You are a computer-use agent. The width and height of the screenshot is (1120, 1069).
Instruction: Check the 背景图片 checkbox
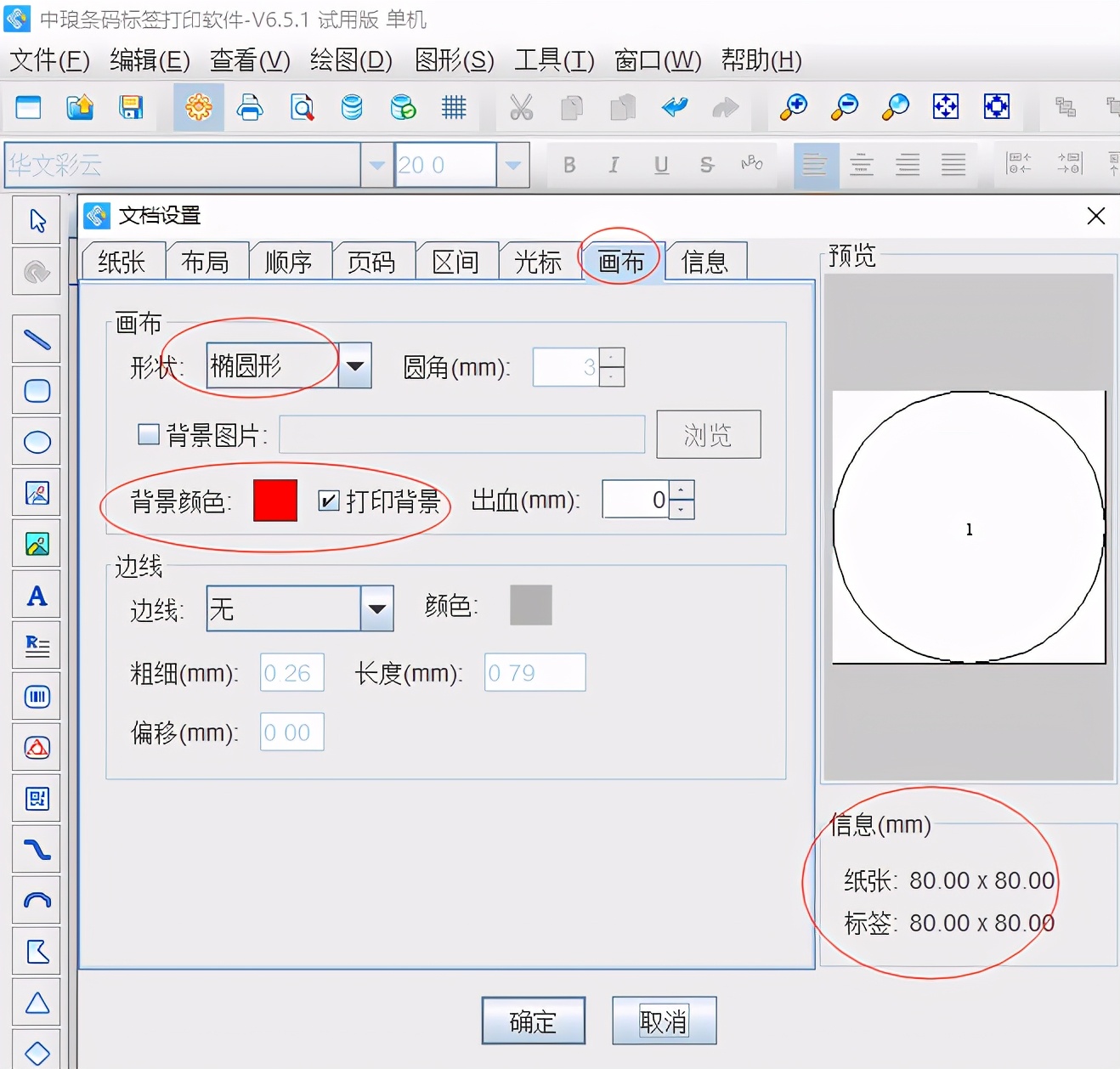coord(148,433)
